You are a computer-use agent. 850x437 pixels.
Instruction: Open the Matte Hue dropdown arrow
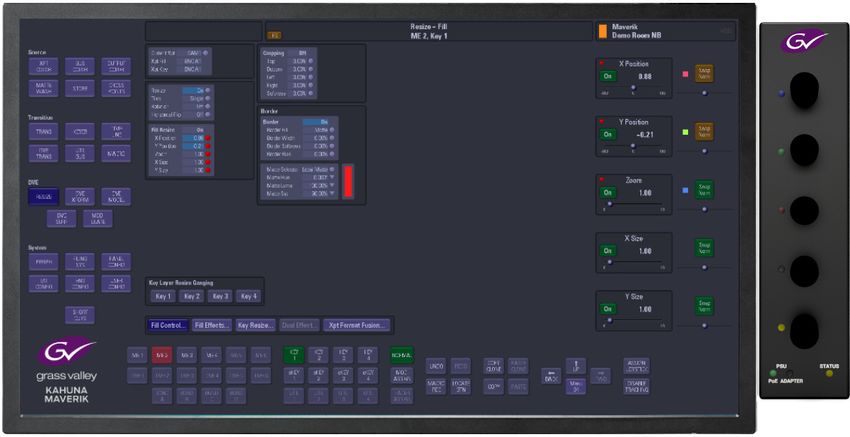(332, 178)
